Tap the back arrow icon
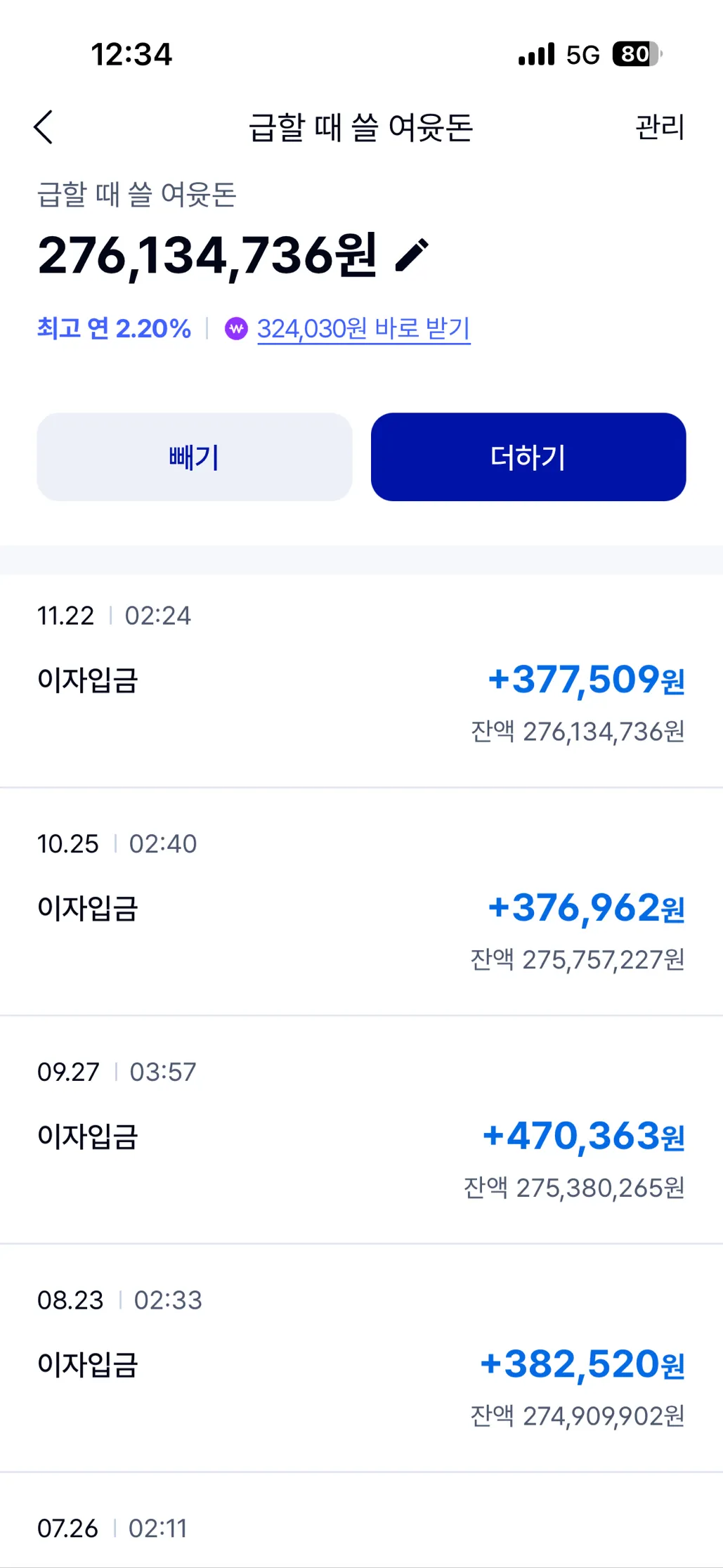The width and height of the screenshot is (723, 1568). coord(44,127)
